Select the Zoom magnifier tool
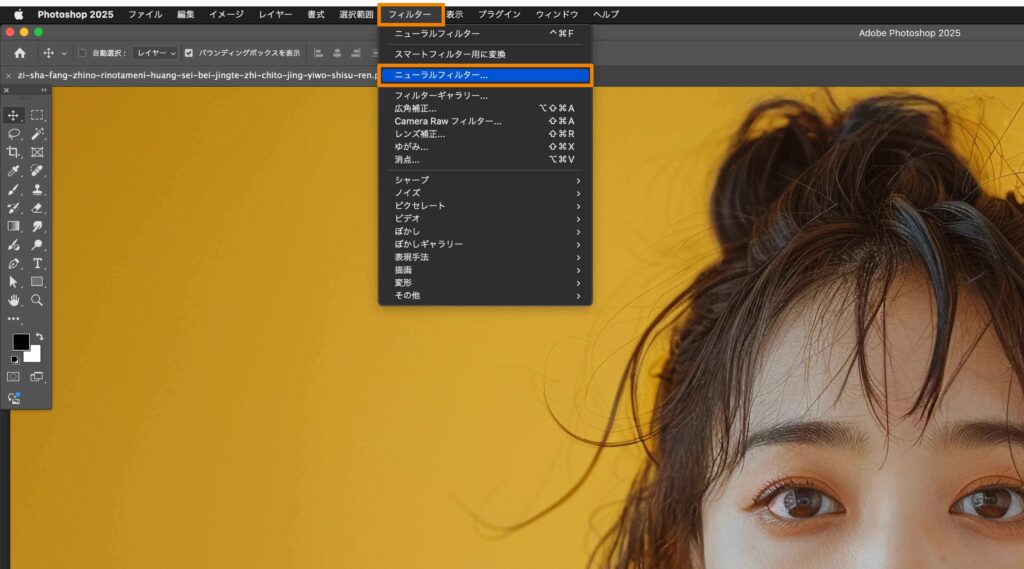Viewport: 1024px width, 569px height. click(37, 300)
